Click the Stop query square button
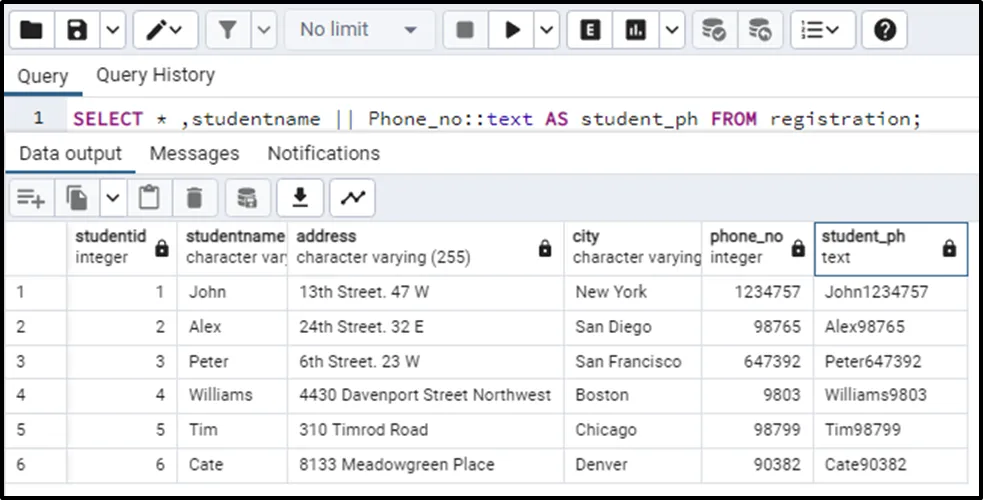 (464, 30)
